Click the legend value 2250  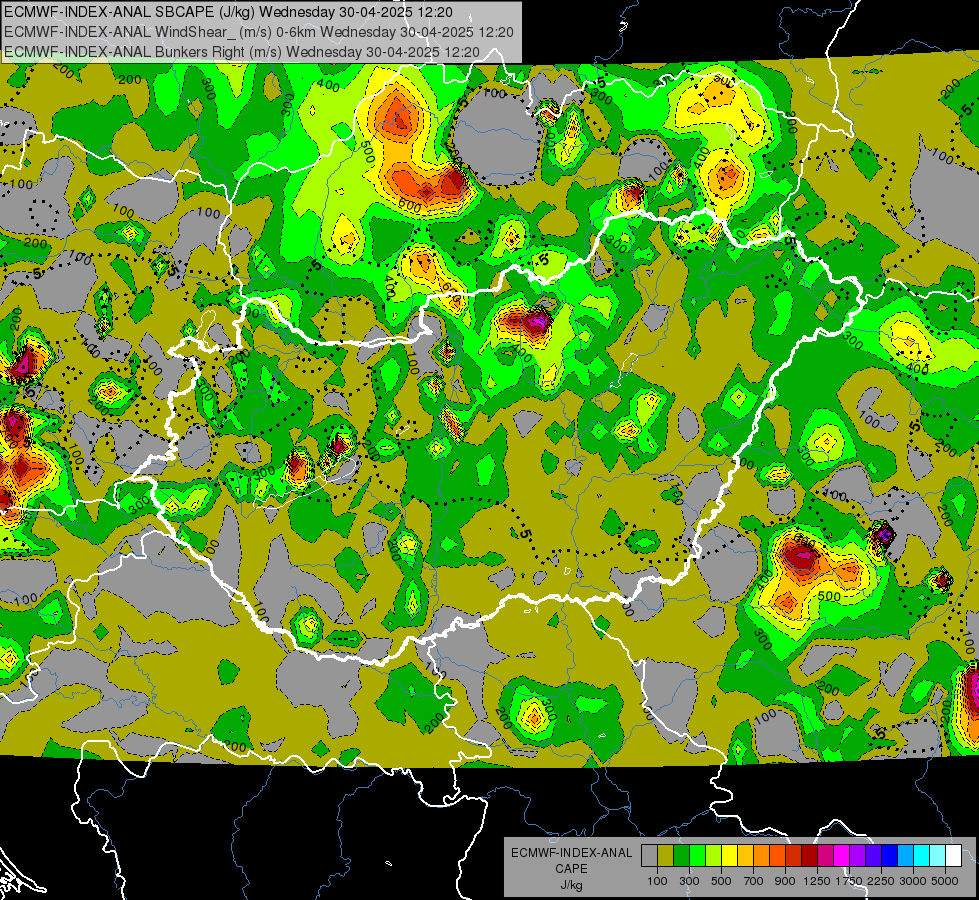point(882,881)
